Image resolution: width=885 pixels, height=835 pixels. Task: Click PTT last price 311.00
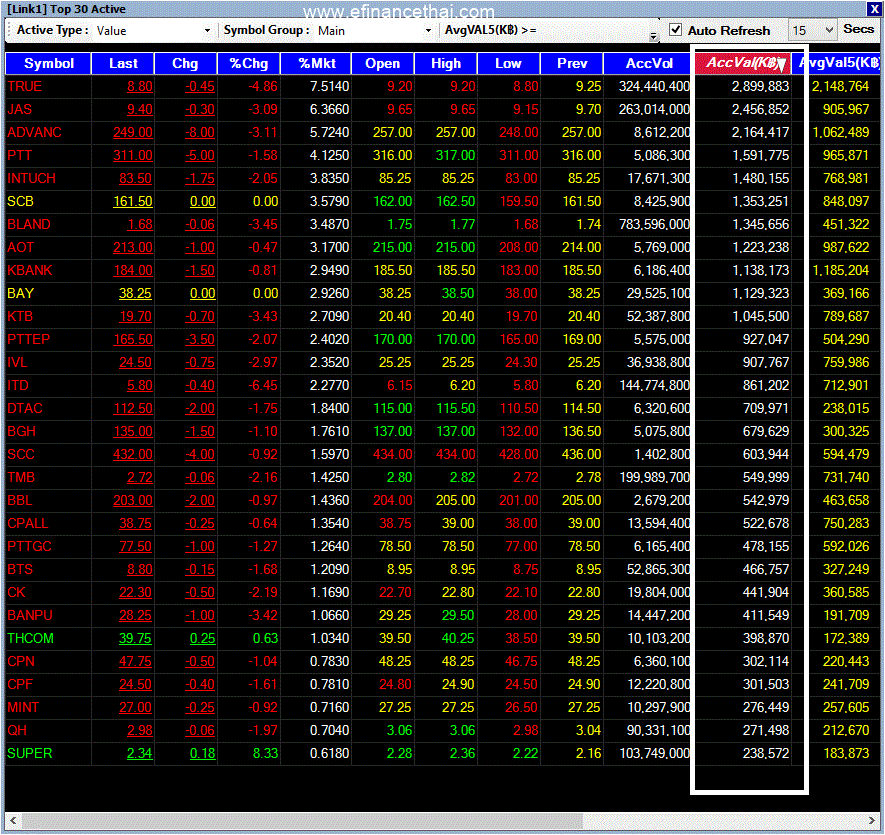(133, 155)
